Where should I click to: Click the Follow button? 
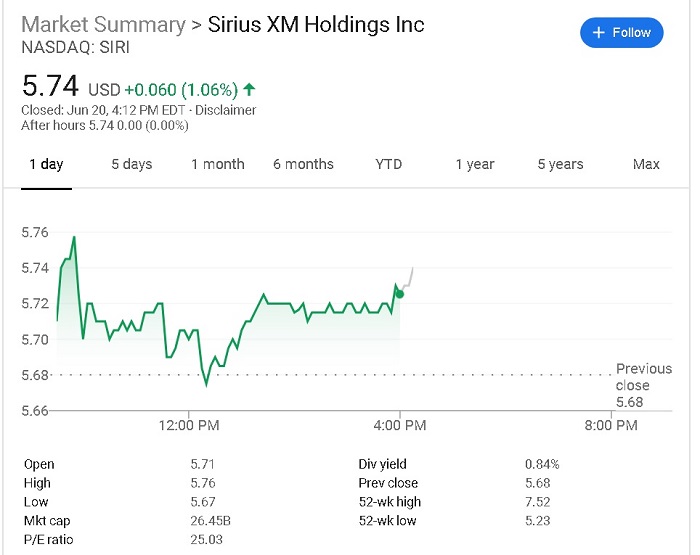621,33
